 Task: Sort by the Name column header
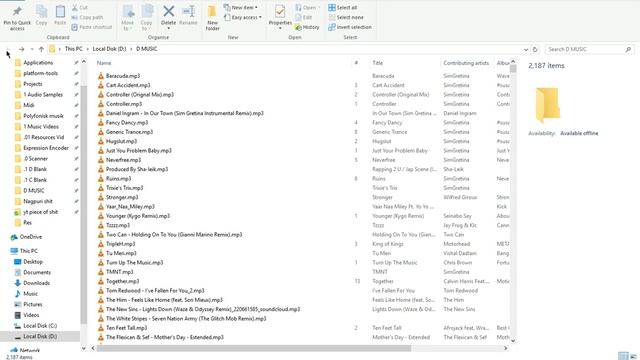pyautogui.click(x=104, y=63)
